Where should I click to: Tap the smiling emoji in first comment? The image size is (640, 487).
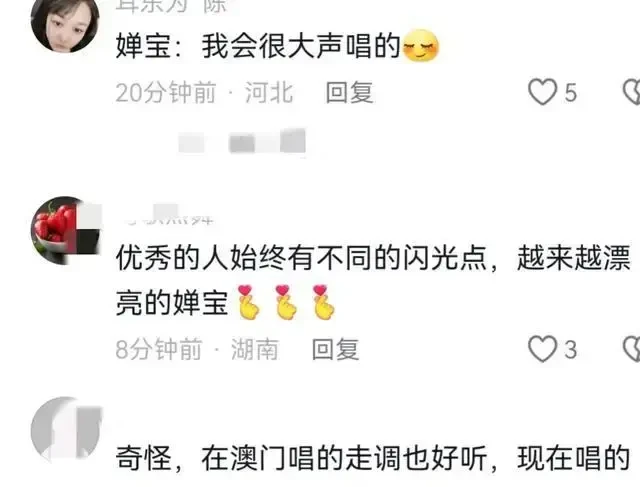[420, 46]
